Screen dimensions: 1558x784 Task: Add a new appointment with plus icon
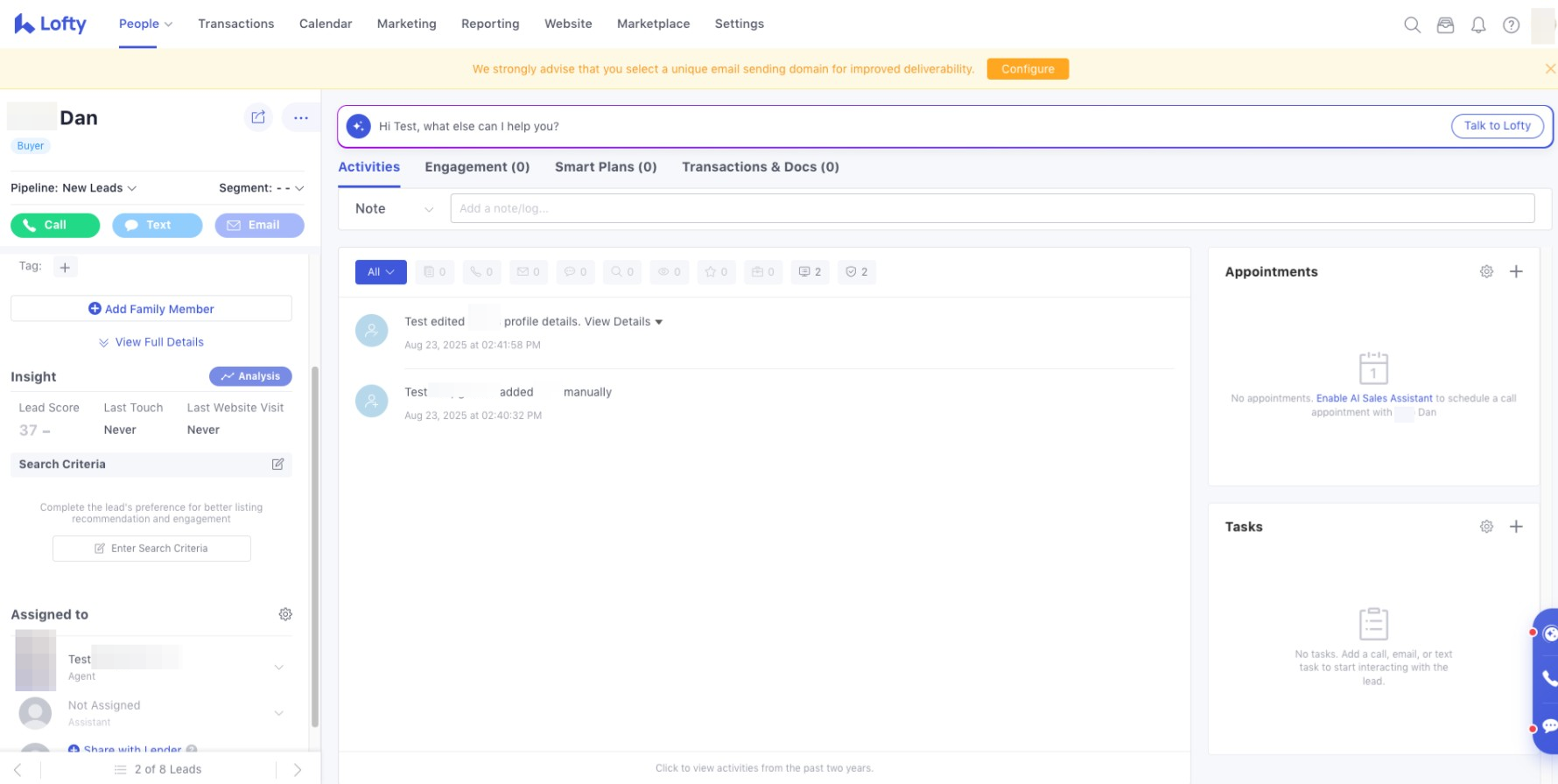click(1516, 271)
